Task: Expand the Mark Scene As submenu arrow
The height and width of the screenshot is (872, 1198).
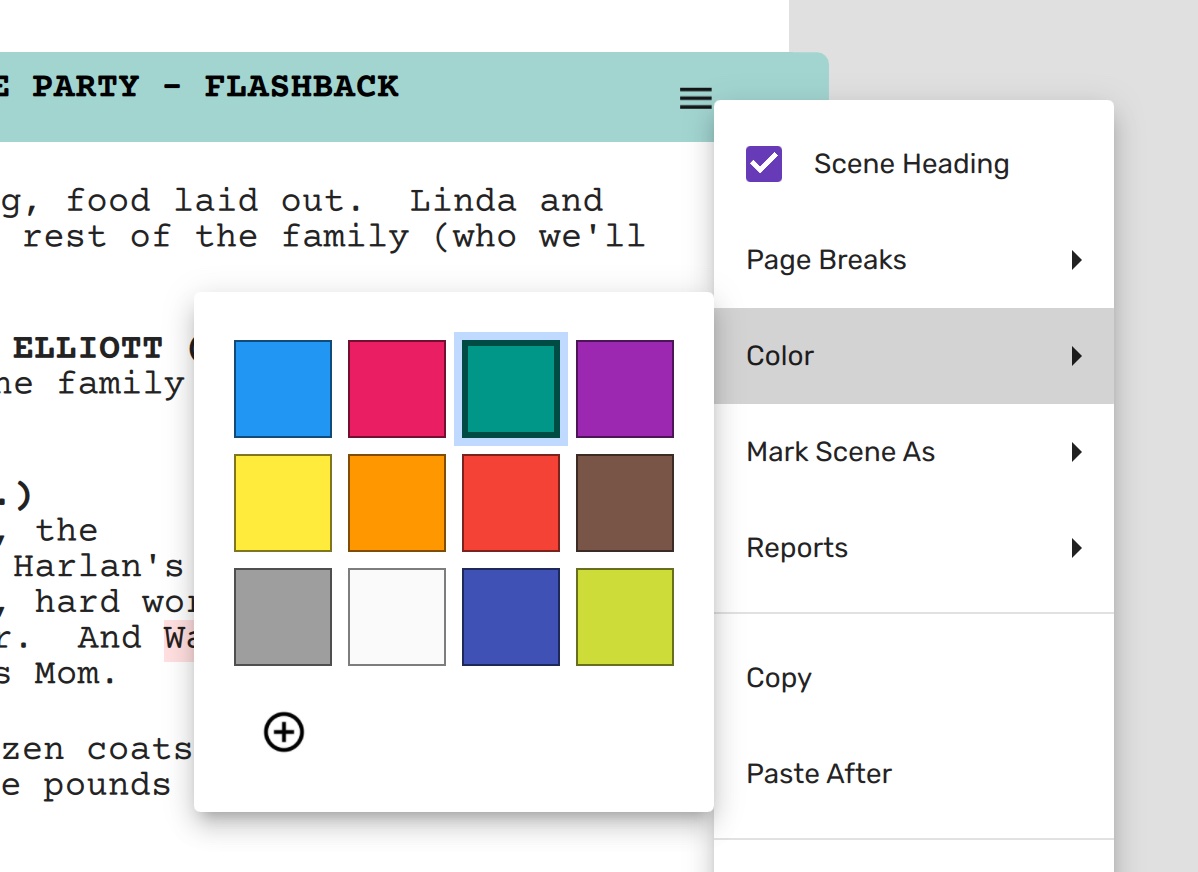Action: point(1076,452)
